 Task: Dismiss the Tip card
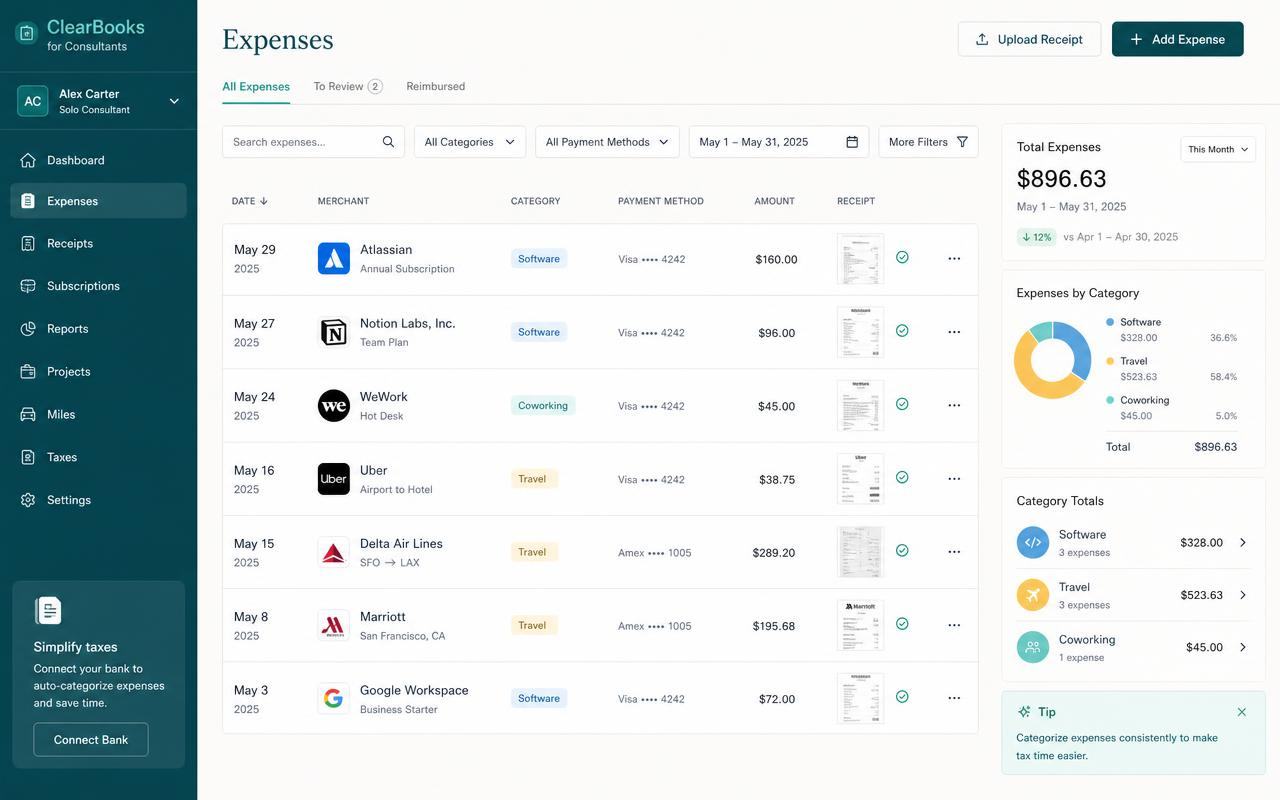(x=1242, y=712)
